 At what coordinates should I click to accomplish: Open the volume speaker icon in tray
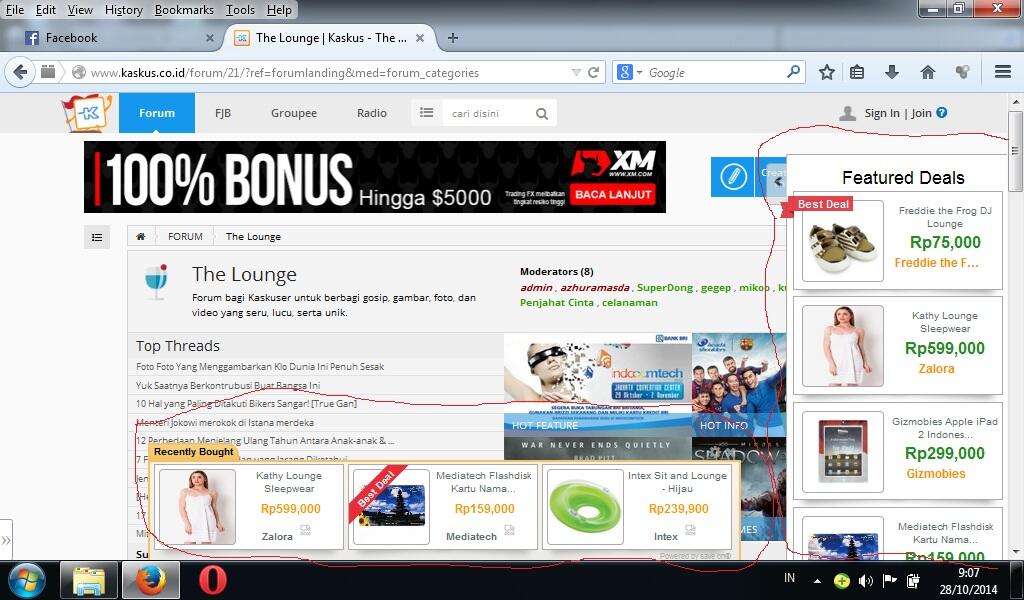866,580
